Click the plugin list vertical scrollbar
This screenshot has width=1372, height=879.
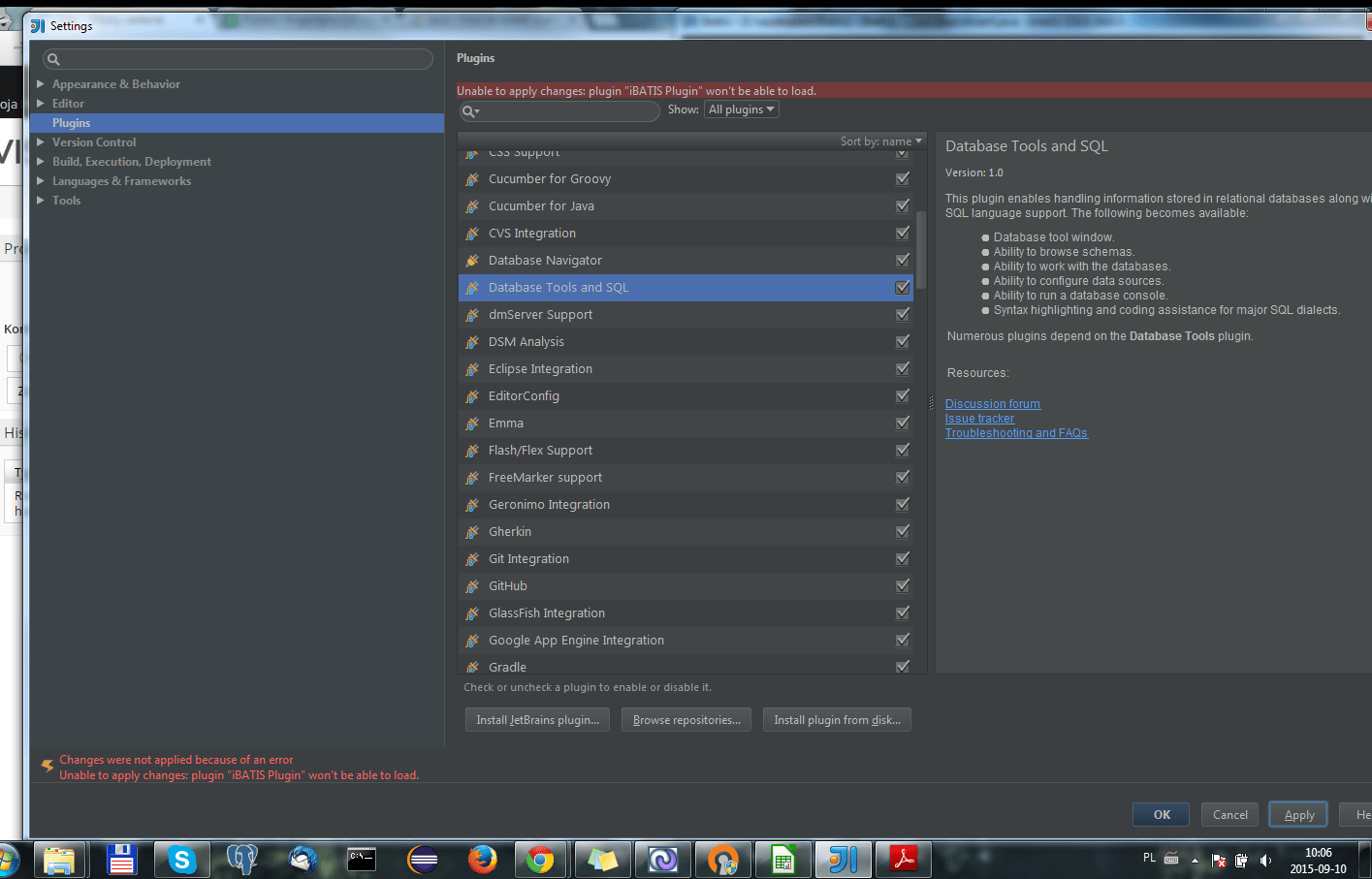(x=921, y=248)
